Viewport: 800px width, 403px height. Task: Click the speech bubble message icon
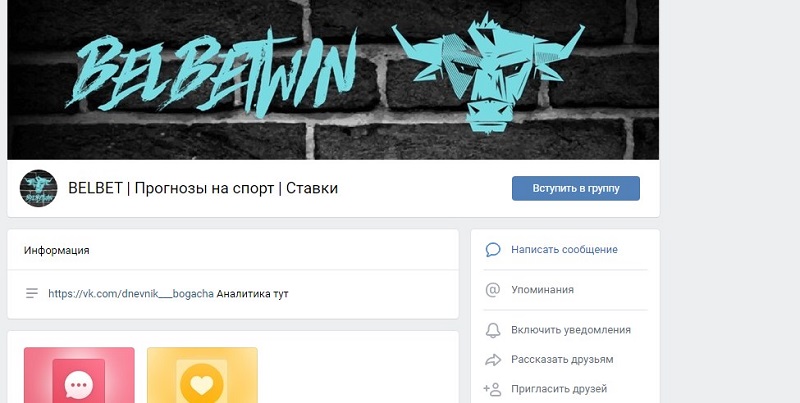coord(493,249)
